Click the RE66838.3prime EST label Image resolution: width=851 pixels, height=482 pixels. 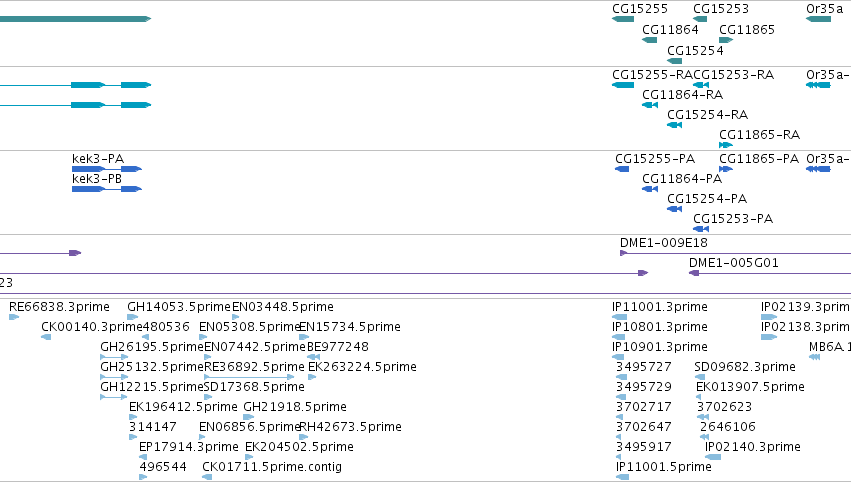point(59,307)
